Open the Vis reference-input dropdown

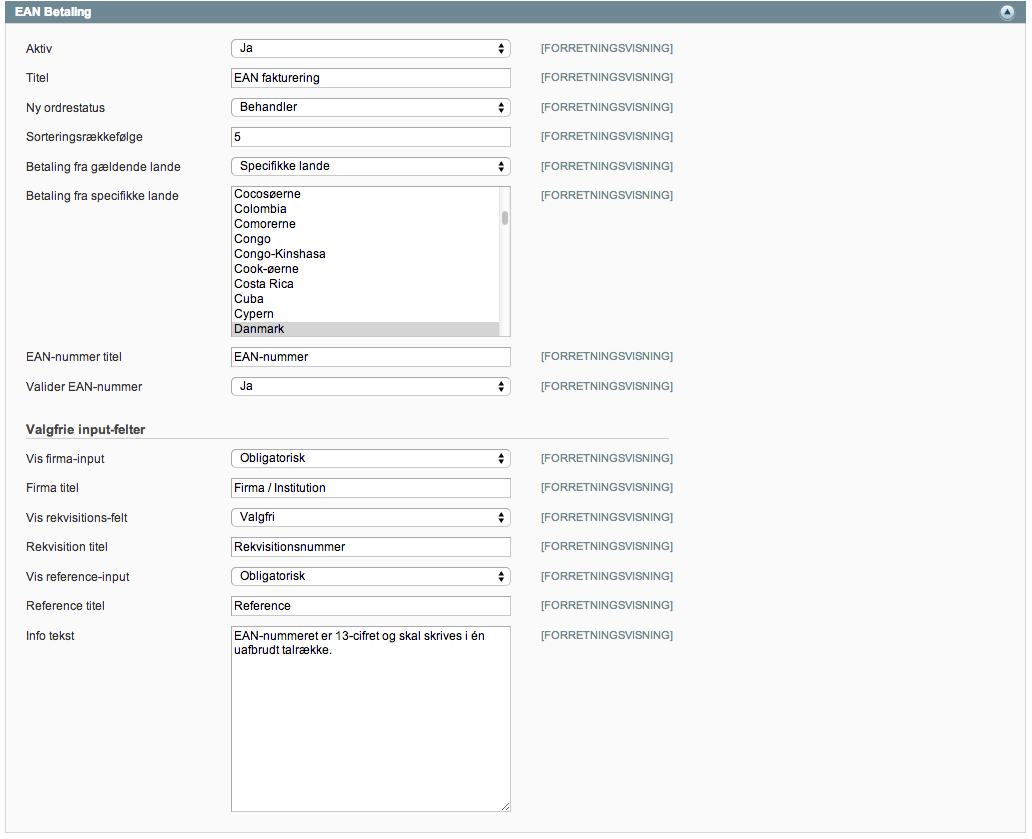pyautogui.click(x=370, y=576)
